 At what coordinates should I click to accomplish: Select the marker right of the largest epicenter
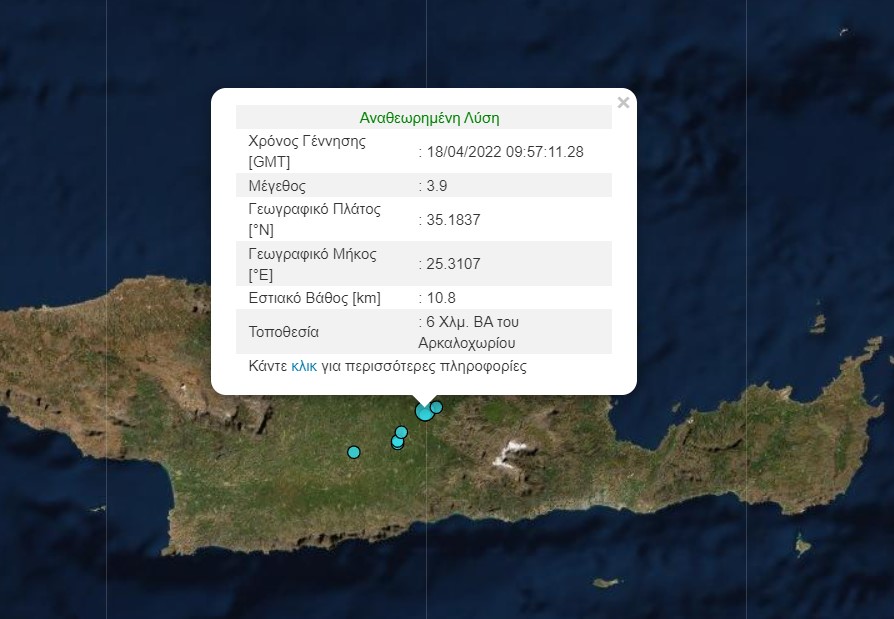pos(436,407)
